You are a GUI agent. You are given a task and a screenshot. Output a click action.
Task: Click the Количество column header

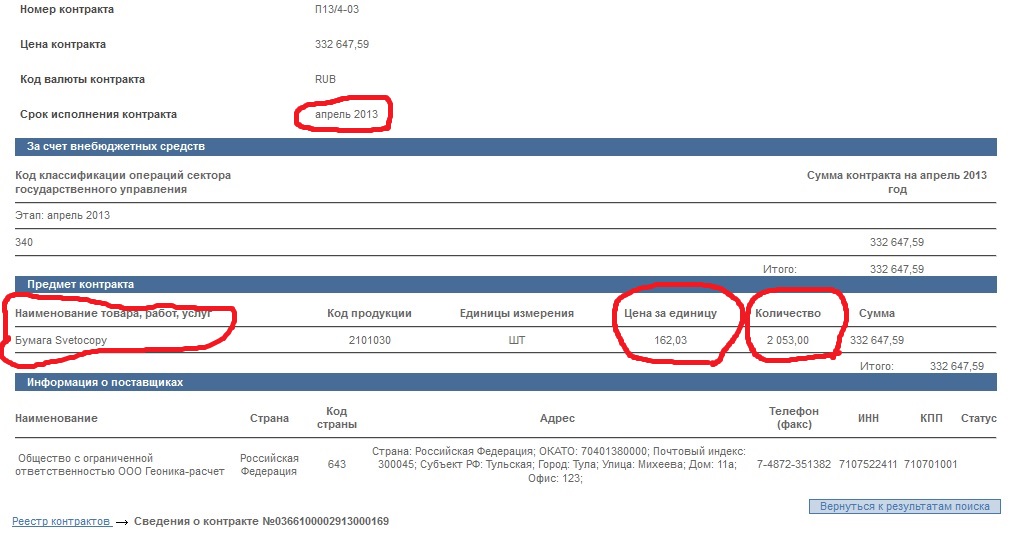tap(788, 313)
